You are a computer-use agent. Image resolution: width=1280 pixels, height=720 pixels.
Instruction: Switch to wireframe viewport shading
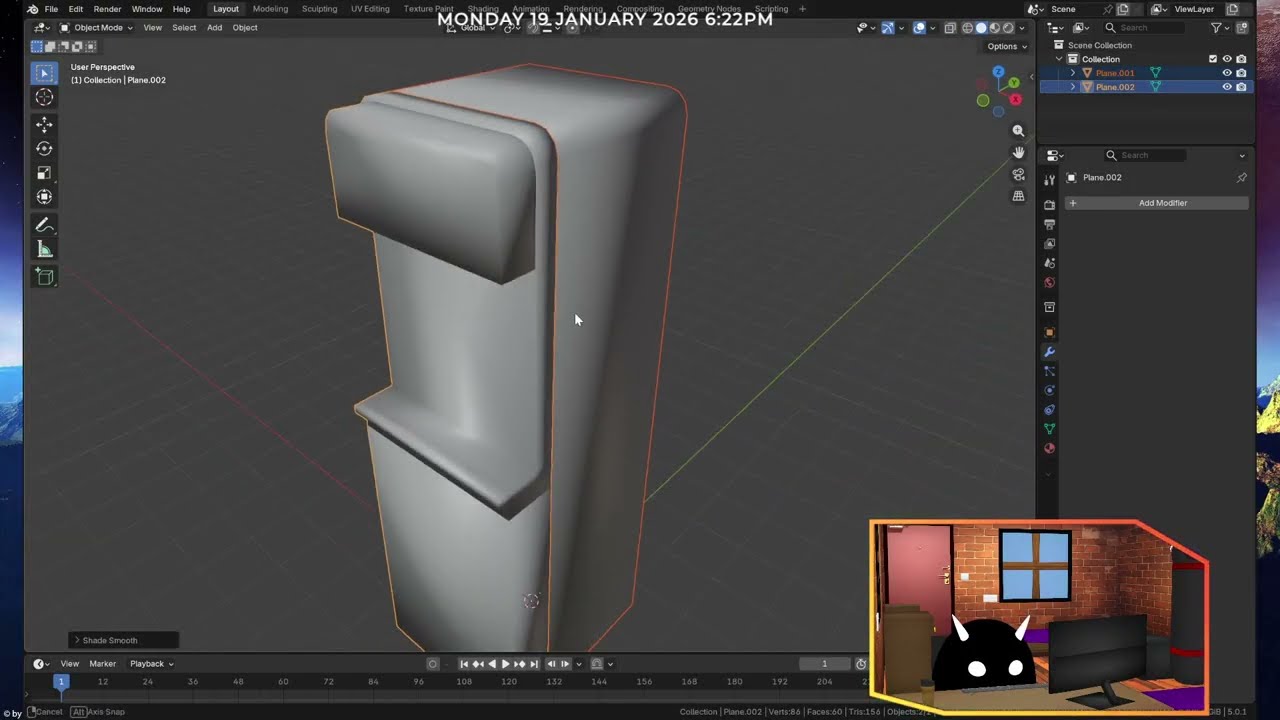click(967, 28)
